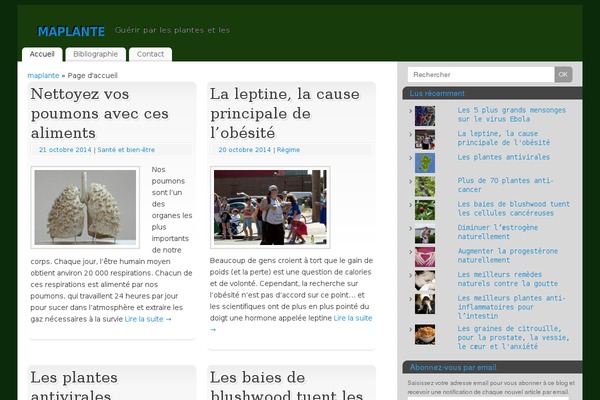Open thumbnail for the leptine sidebar entry

pos(425,139)
